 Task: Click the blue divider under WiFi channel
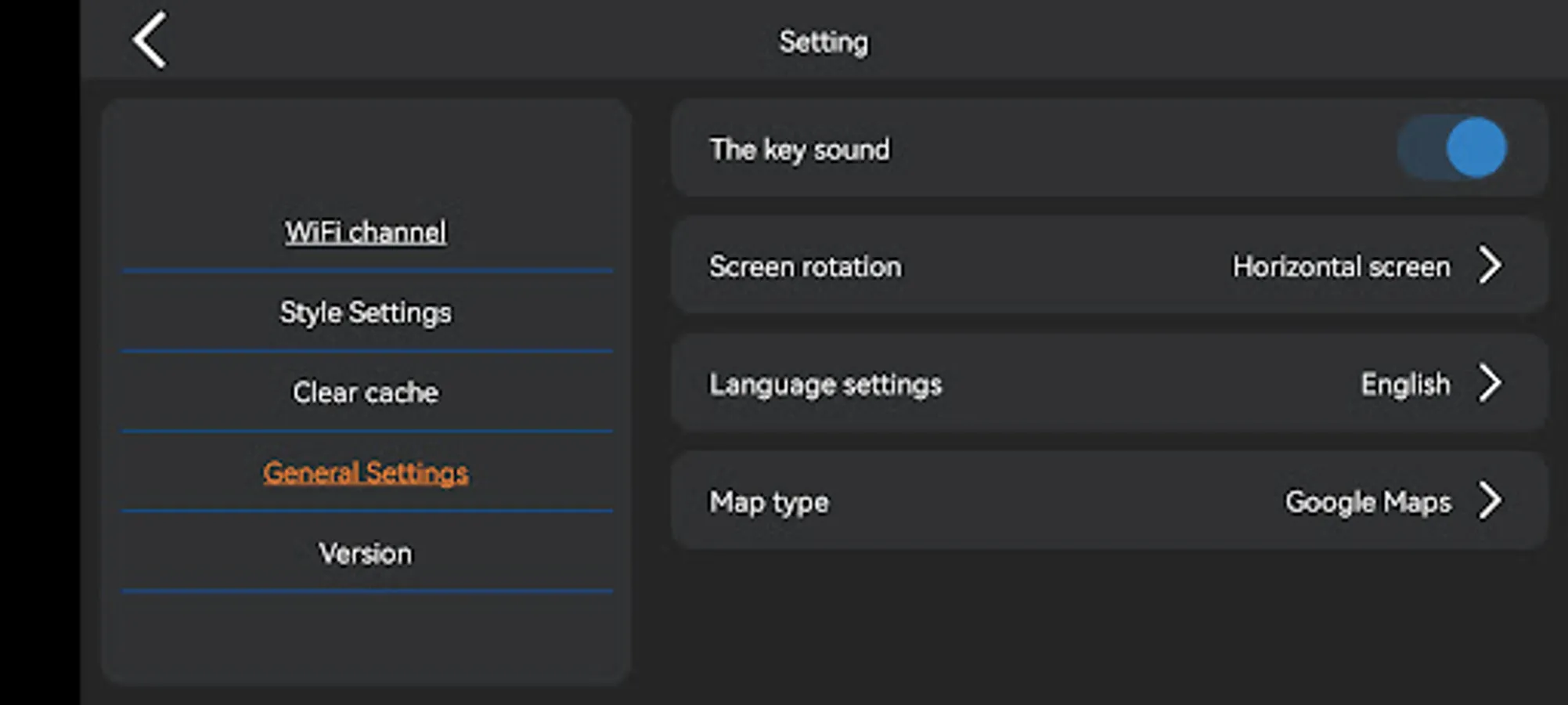[367, 271]
